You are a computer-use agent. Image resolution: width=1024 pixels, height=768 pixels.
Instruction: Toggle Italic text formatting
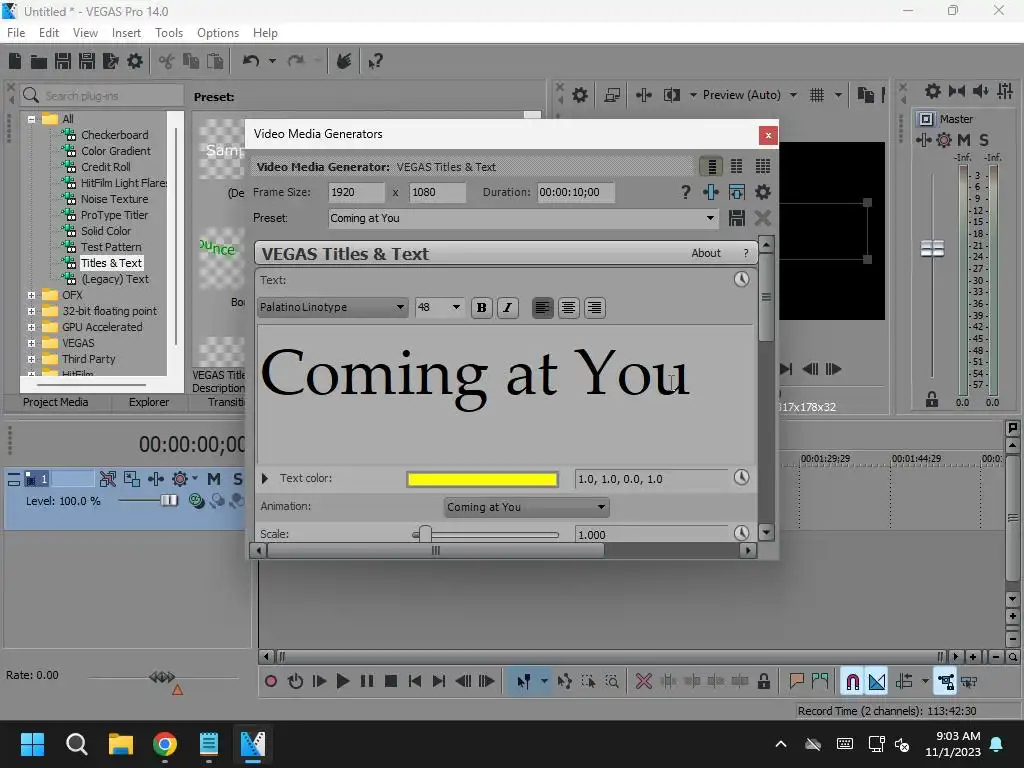click(x=508, y=308)
